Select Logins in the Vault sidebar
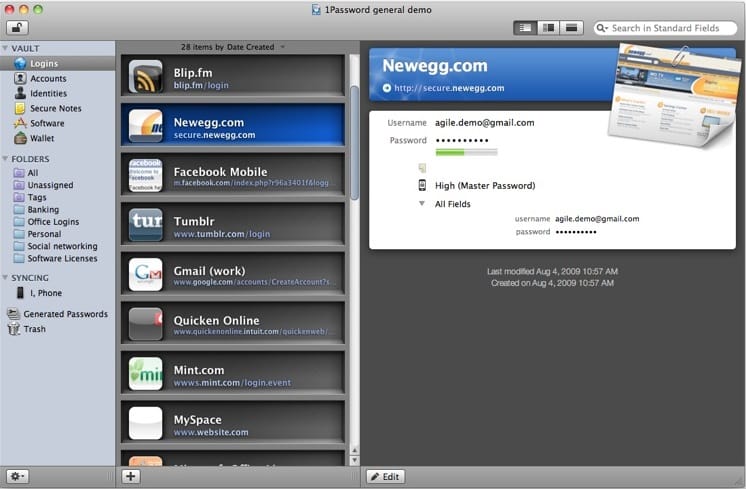This screenshot has width=746, height=489. [43, 63]
